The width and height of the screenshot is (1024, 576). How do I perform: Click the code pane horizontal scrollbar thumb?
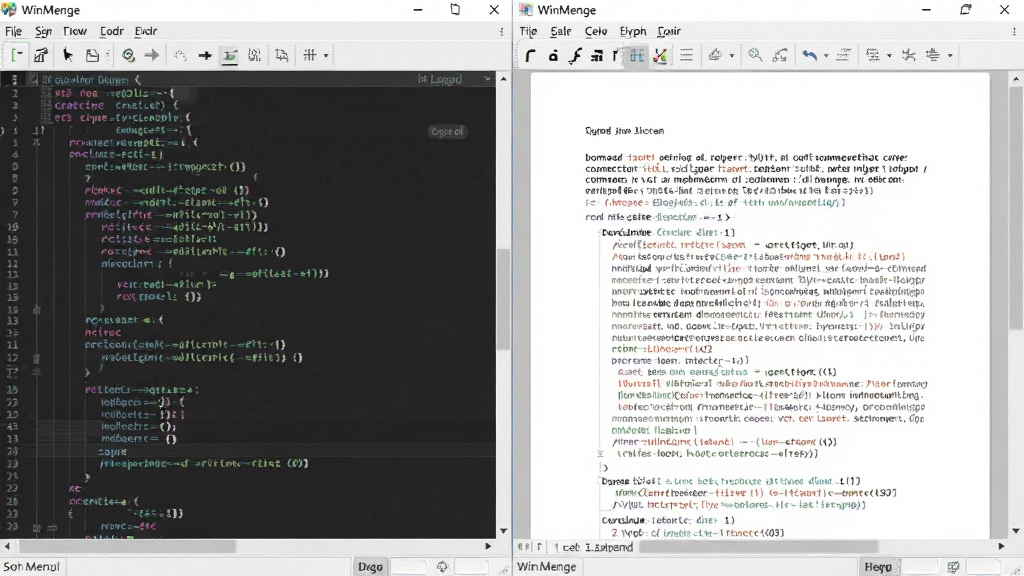coord(127,546)
